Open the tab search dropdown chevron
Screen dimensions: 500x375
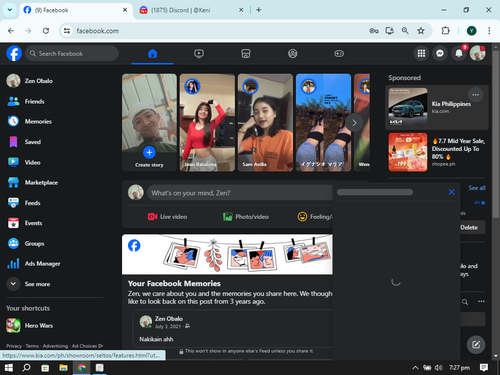click(x=10, y=10)
